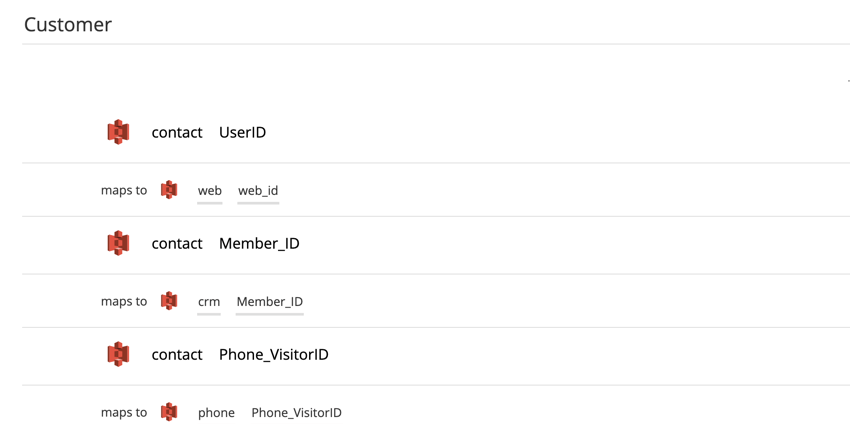Select the phone source label

tap(216, 413)
